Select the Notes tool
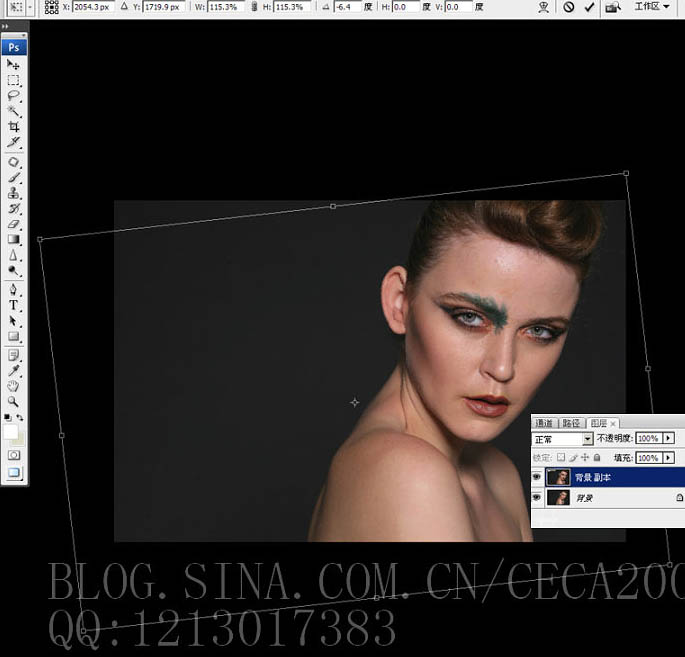The width and height of the screenshot is (685, 657). click(13, 356)
